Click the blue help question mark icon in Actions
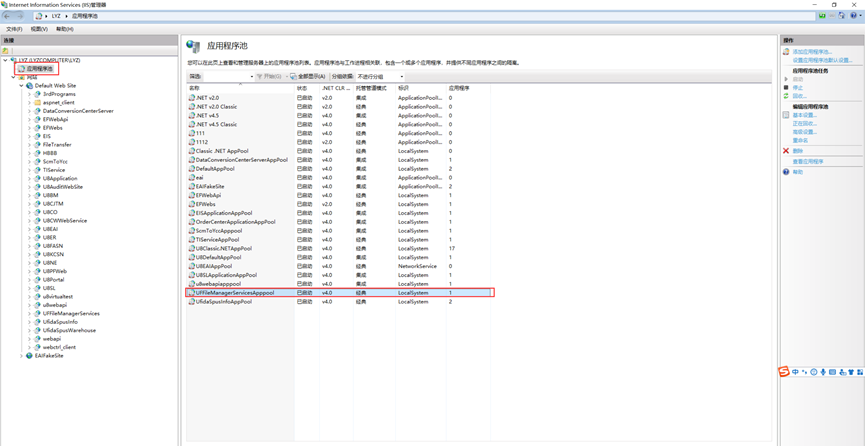The width and height of the screenshot is (865, 446). [x=786, y=172]
